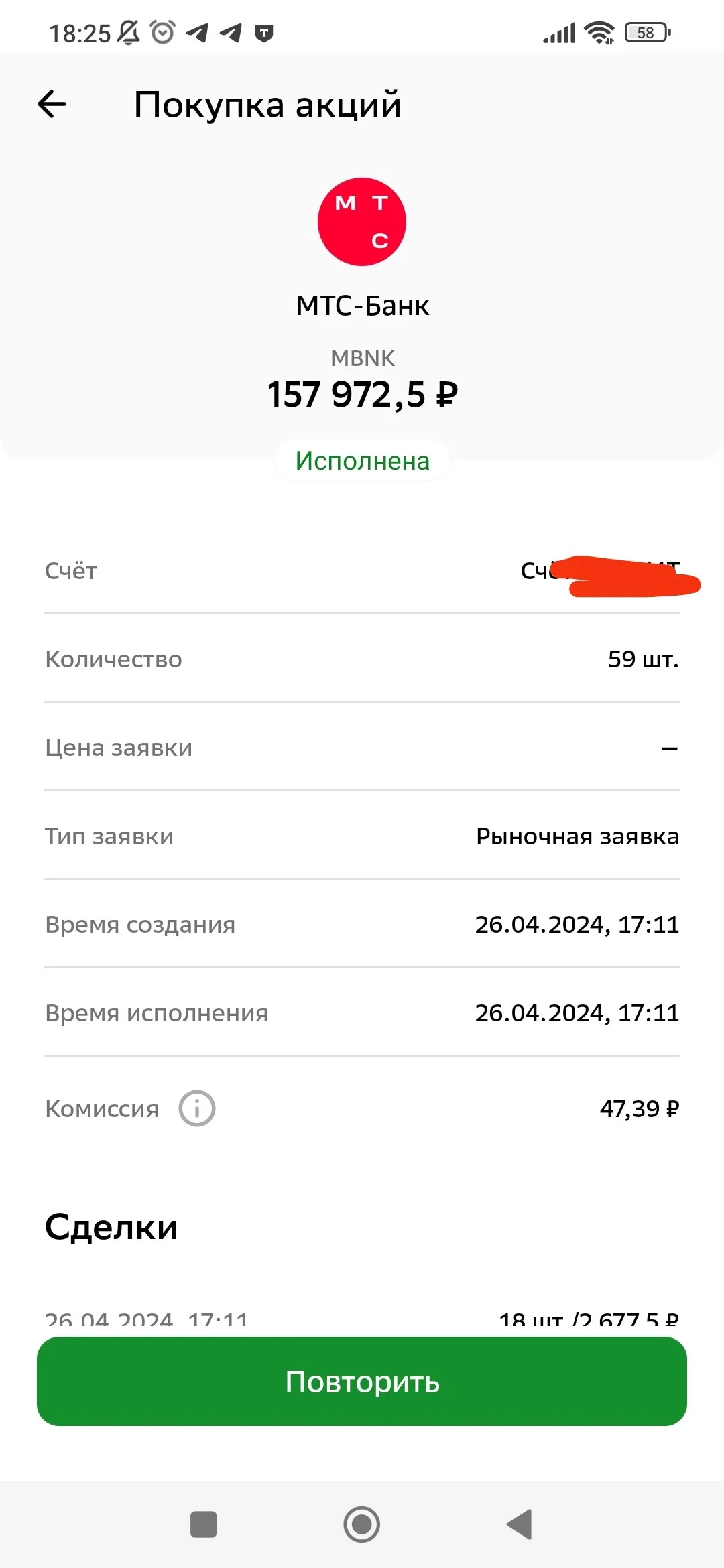
Task: Tap the 157 972,5 ₽ total amount
Action: [362, 394]
